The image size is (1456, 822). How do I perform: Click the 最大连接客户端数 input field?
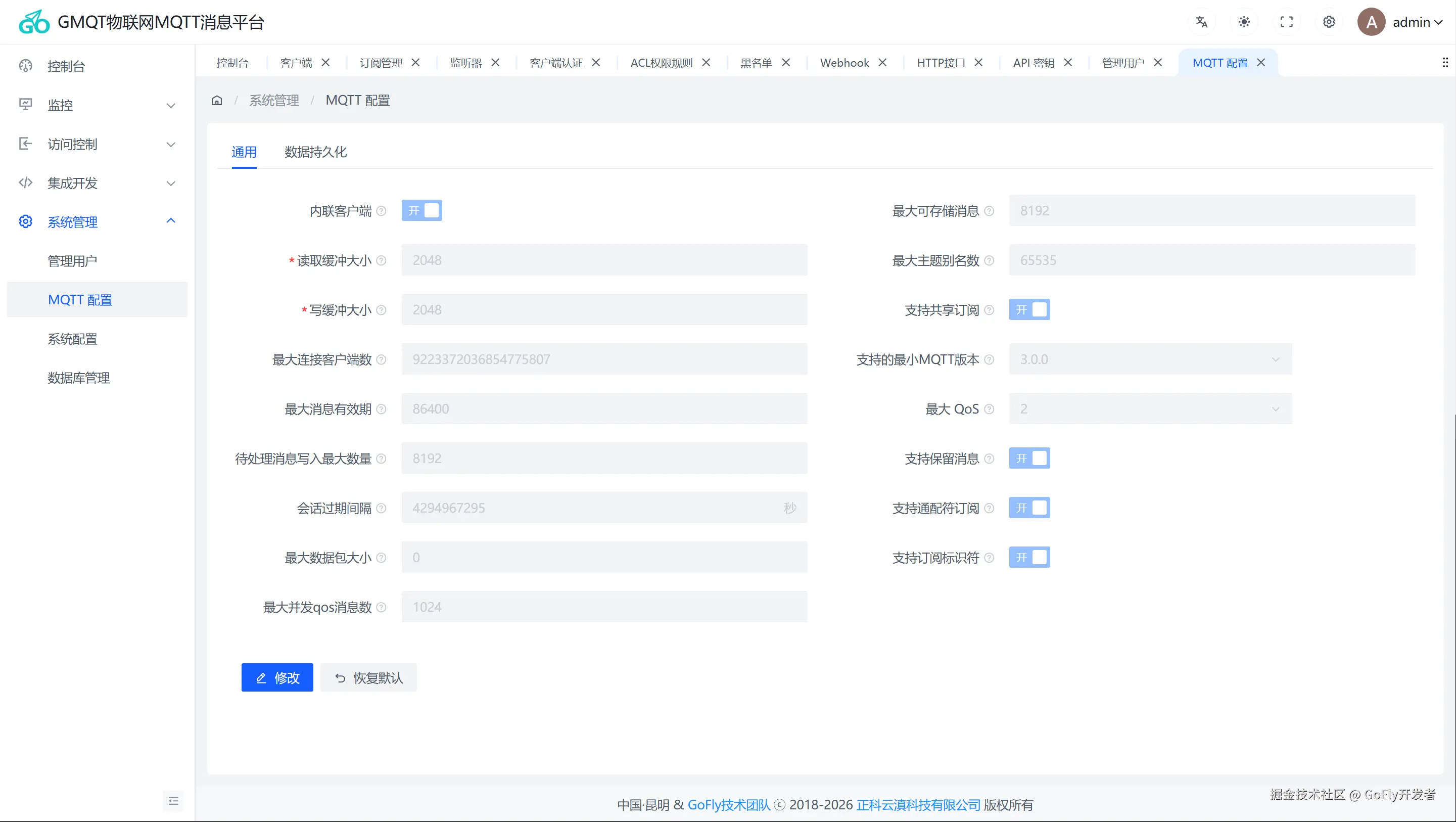[604, 359]
